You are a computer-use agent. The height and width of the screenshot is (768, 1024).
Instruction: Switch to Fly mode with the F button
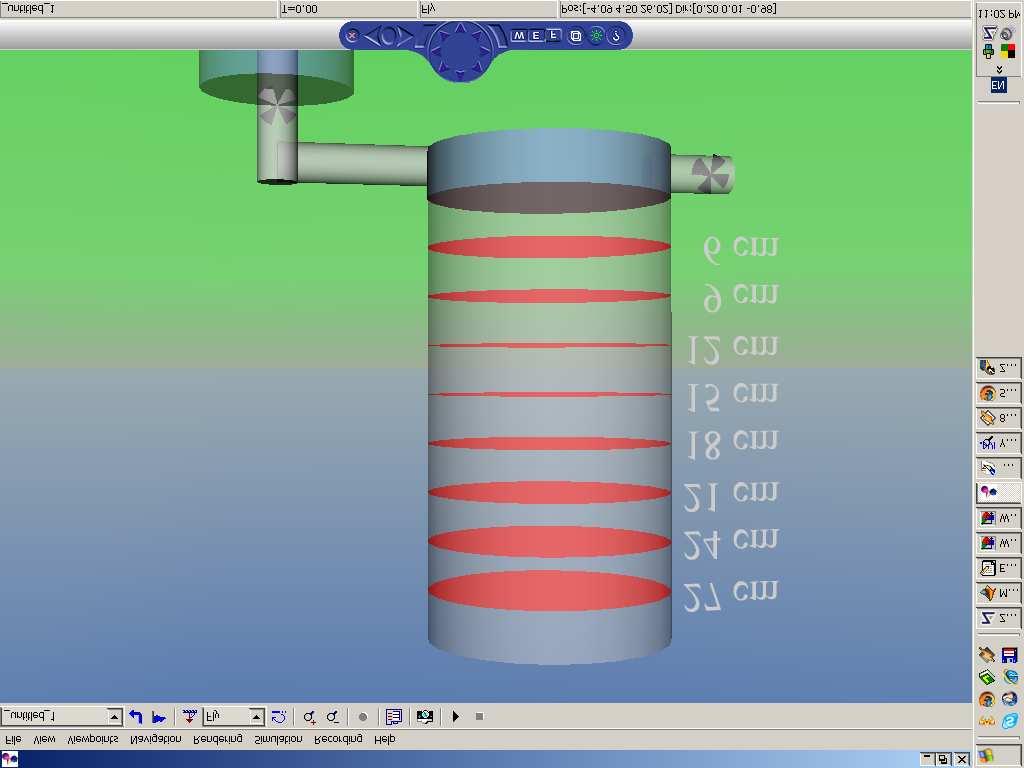pos(553,35)
